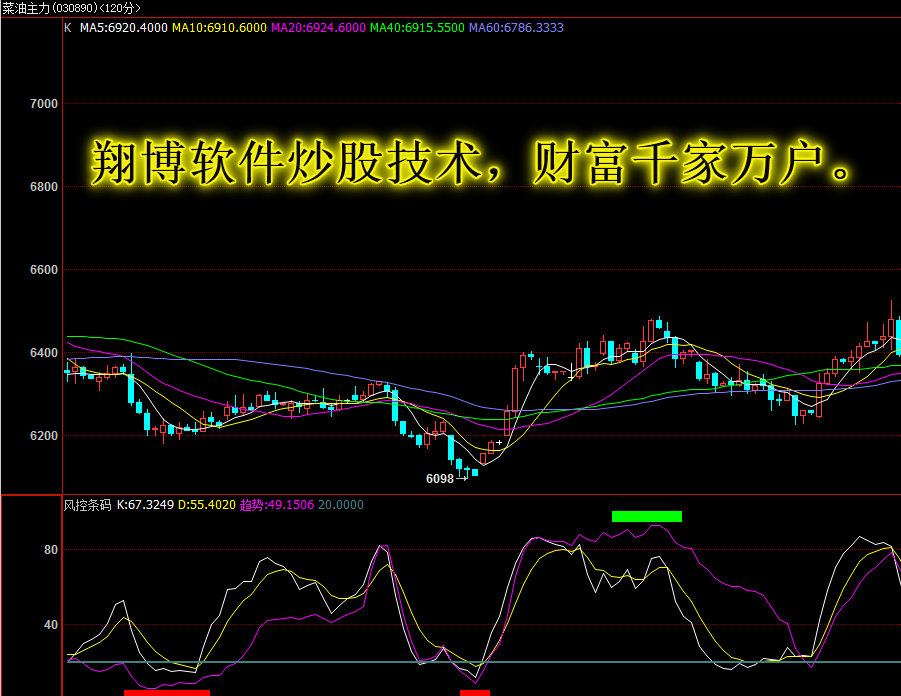Click the 6400 price axis label
The width and height of the screenshot is (901, 696).
(x=44, y=353)
